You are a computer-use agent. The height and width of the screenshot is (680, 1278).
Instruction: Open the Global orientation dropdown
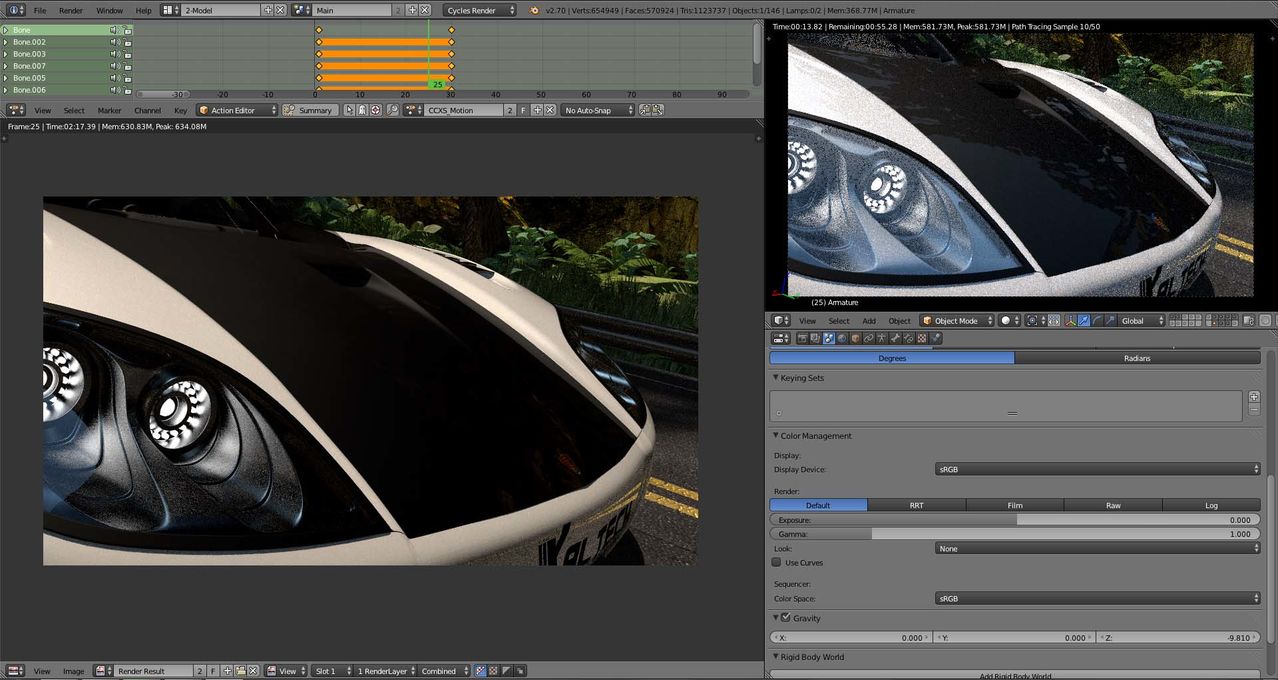tap(1142, 321)
